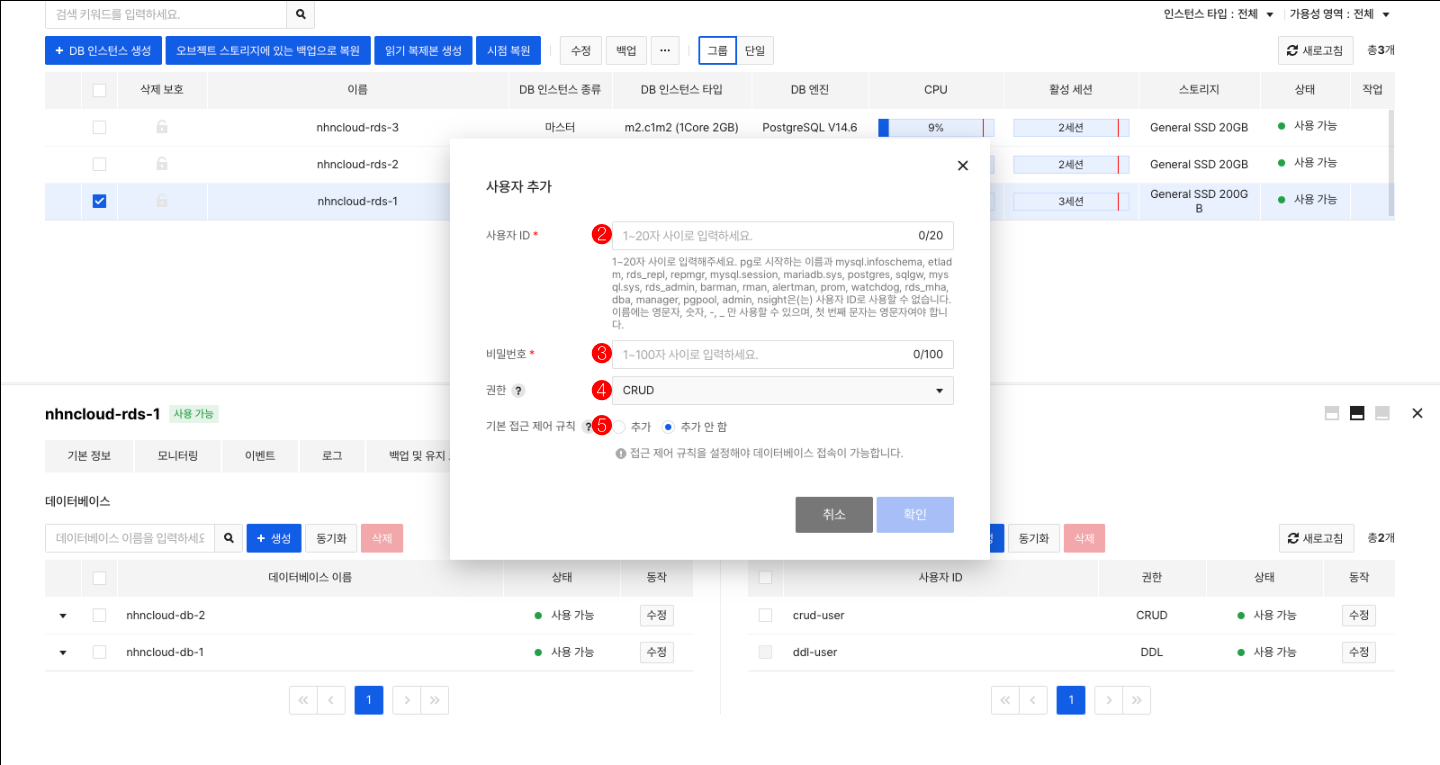Click 시점 복원 button

(508, 50)
